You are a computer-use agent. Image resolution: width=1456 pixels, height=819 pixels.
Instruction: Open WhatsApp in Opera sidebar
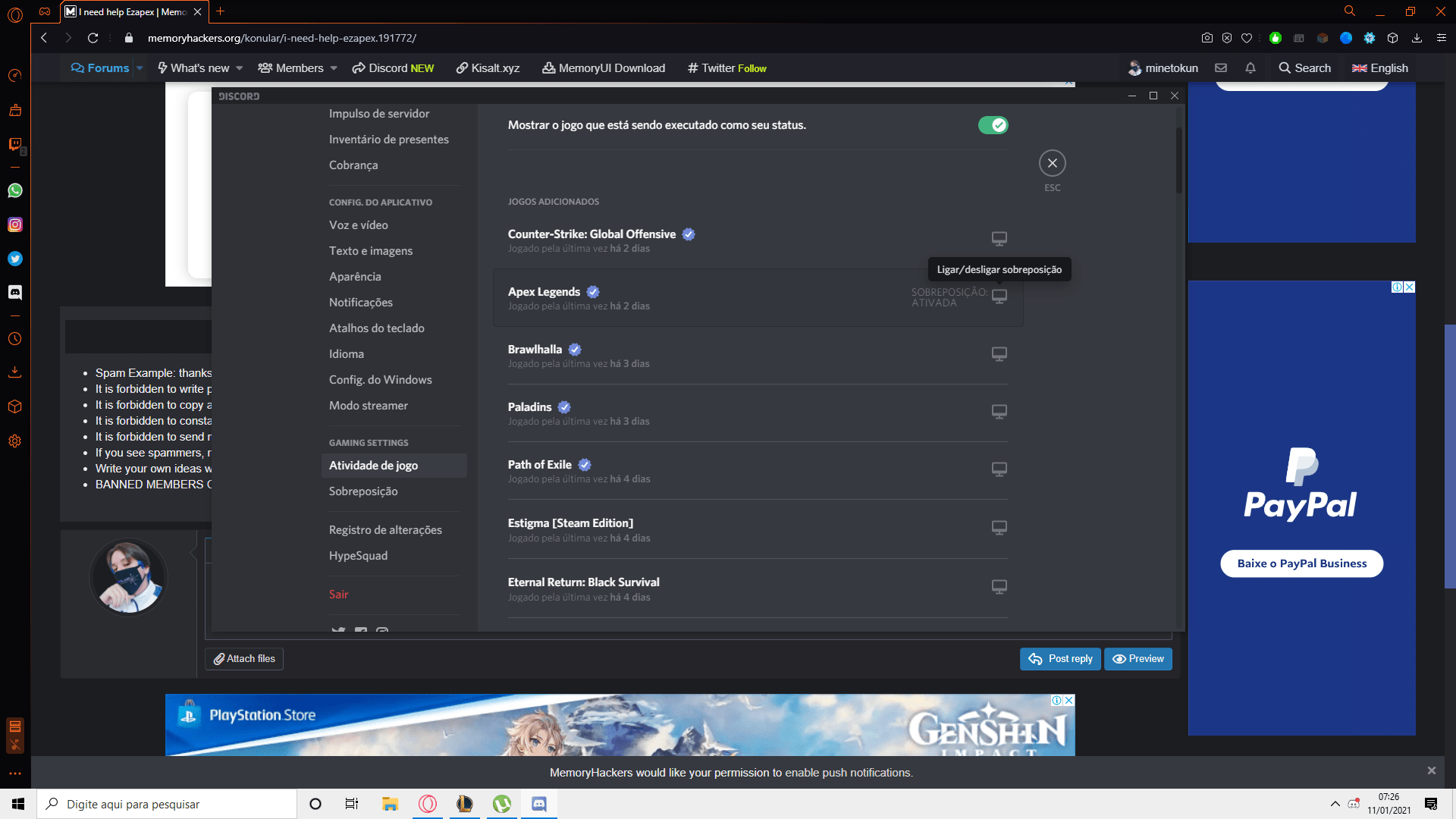coord(15,191)
